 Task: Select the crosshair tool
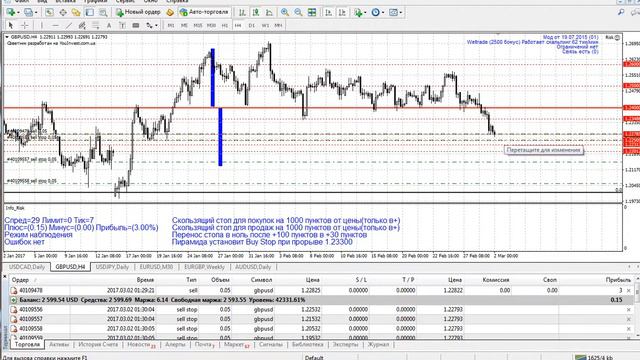pos(24,25)
